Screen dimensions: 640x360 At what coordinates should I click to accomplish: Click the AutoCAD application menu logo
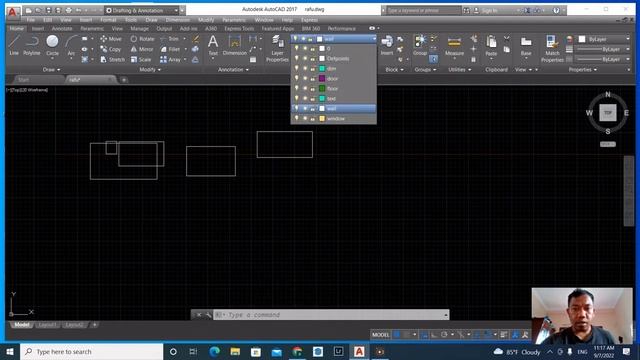click(12, 12)
